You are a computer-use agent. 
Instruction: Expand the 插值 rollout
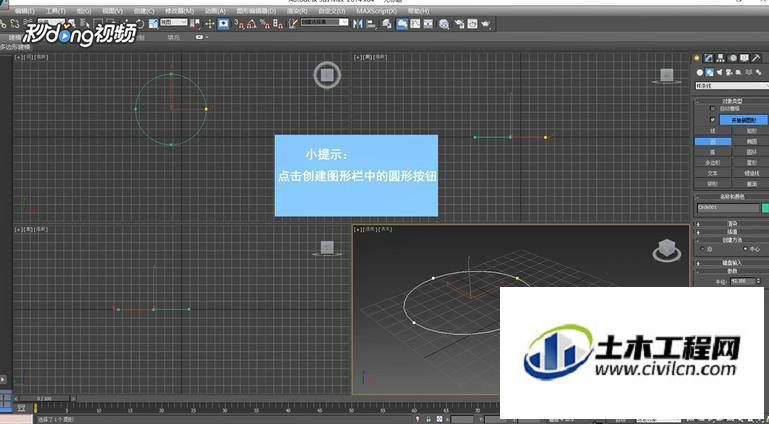pos(732,232)
